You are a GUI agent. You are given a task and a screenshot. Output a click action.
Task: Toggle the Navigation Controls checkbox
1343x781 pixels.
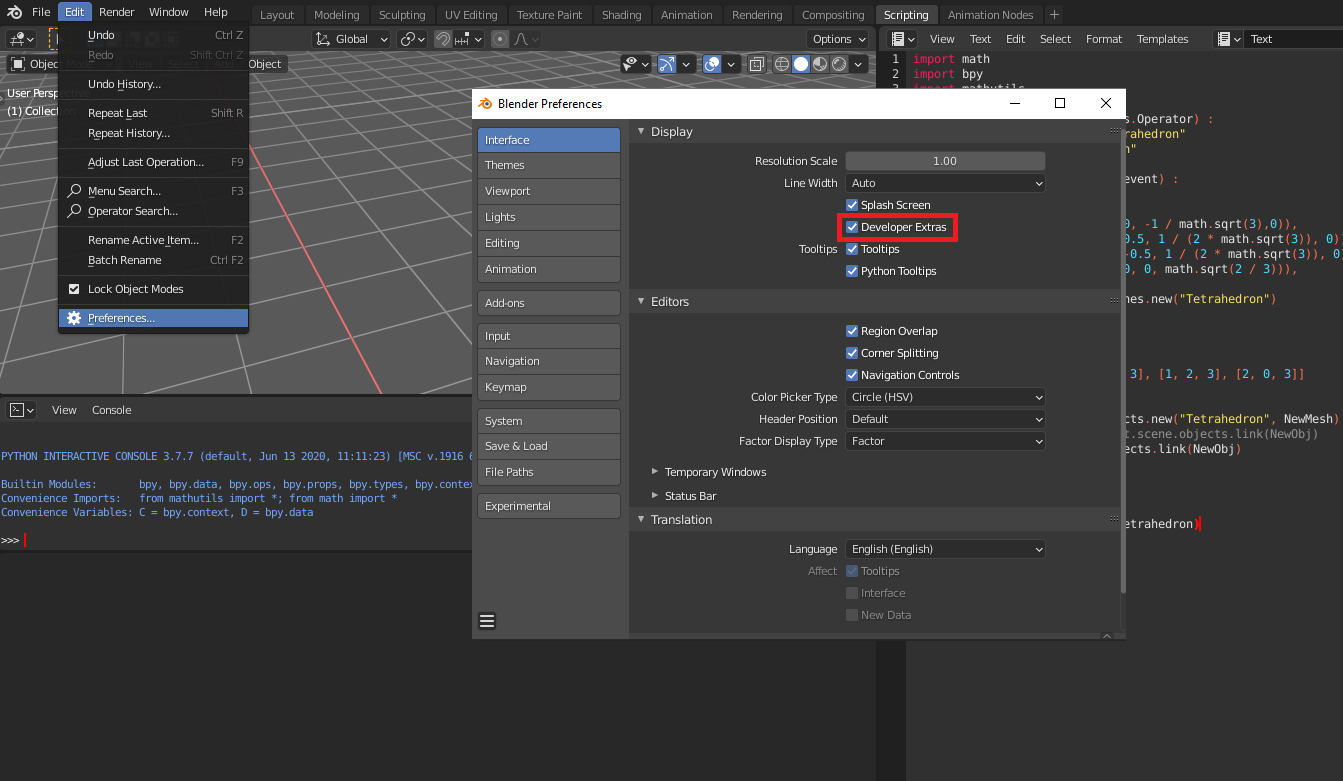tap(852, 375)
